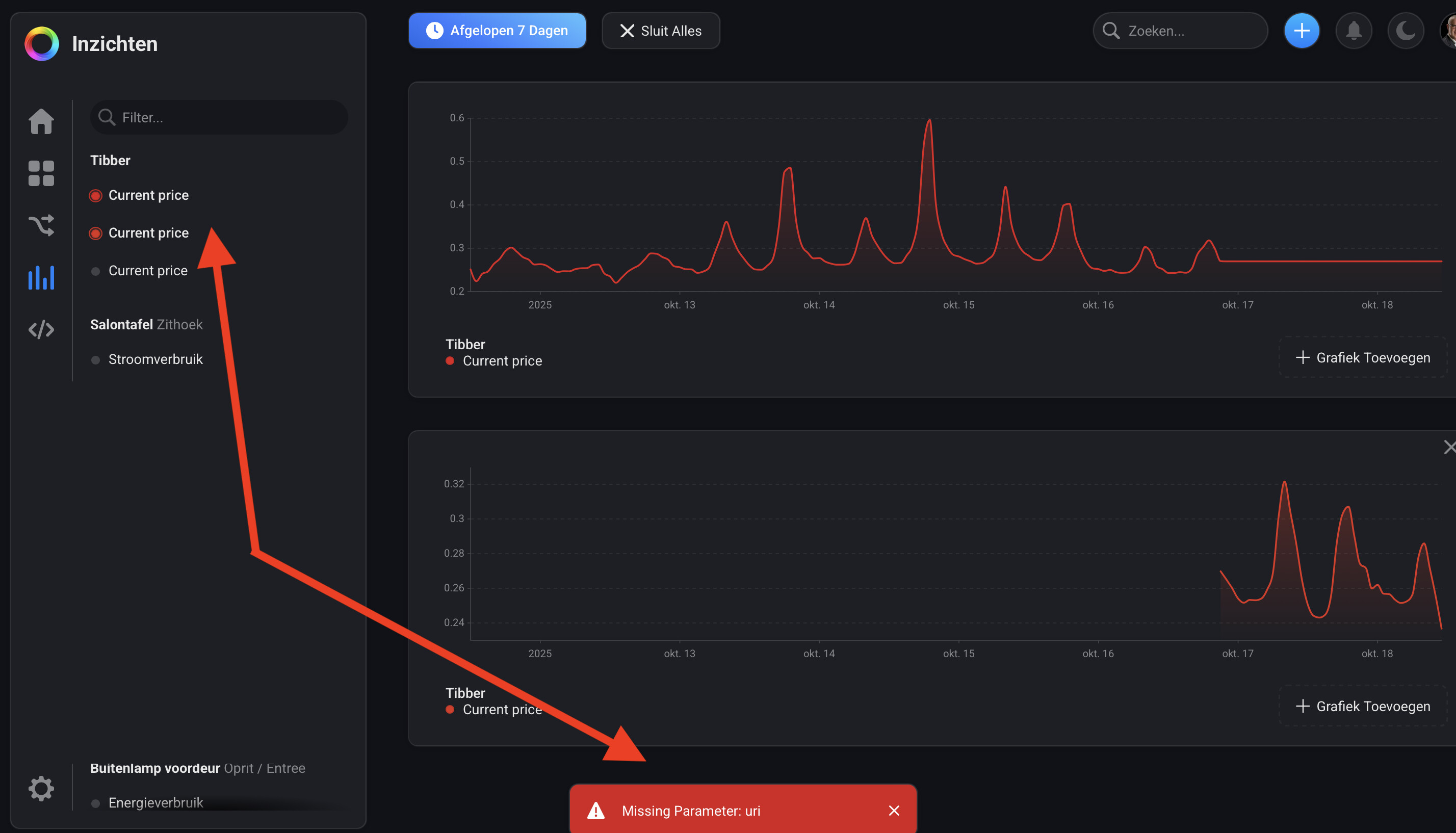This screenshot has height=833, width=1456.
Task: Toggle dark mode moon icon
Action: [x=1405, y=30]
